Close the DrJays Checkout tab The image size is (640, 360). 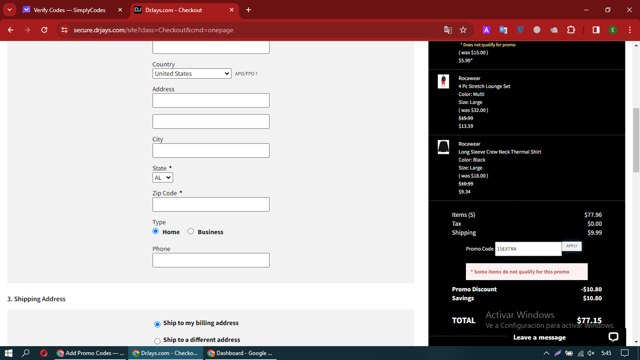[x=231, y=10]
